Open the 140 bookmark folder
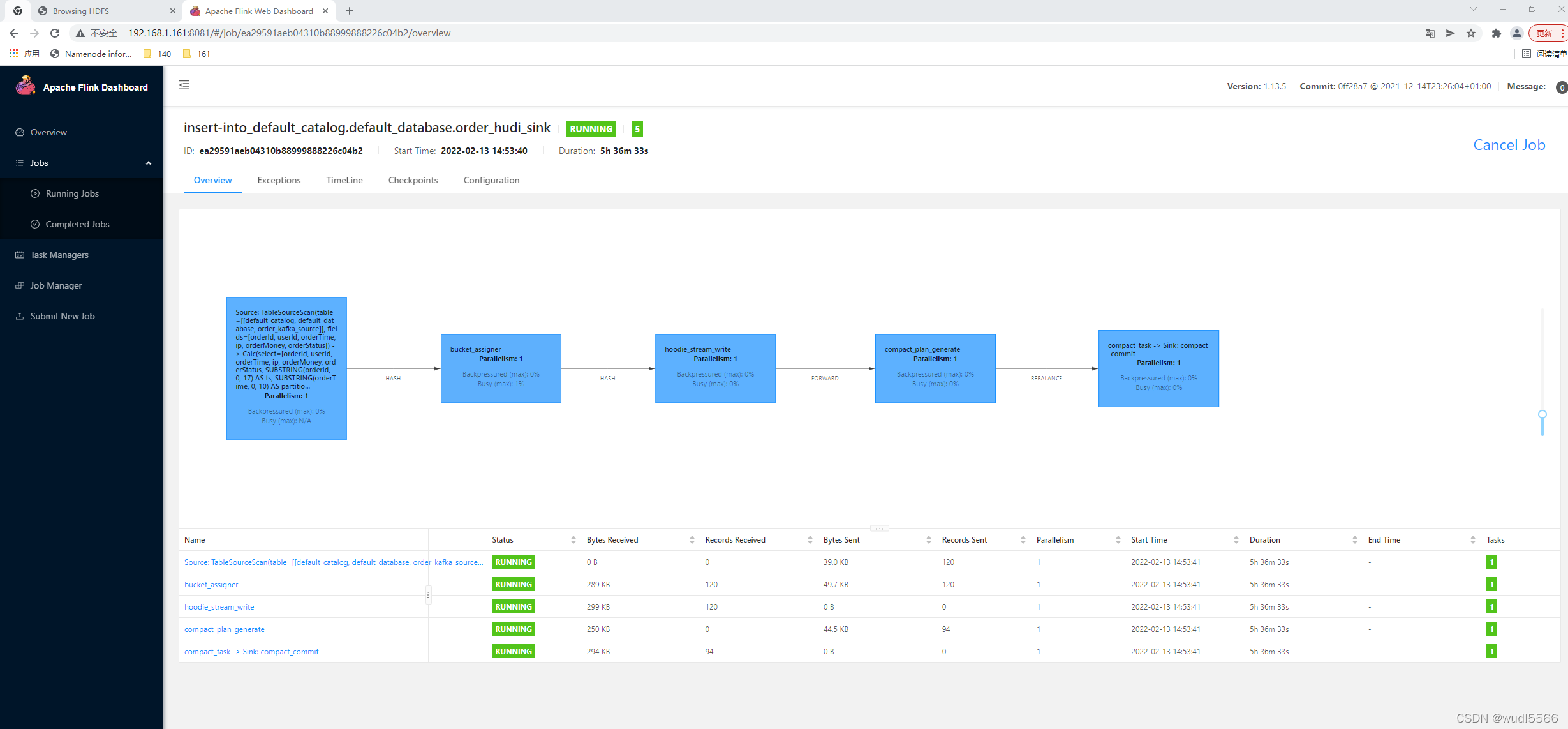 pyautogui.click(x=158, y=54)
